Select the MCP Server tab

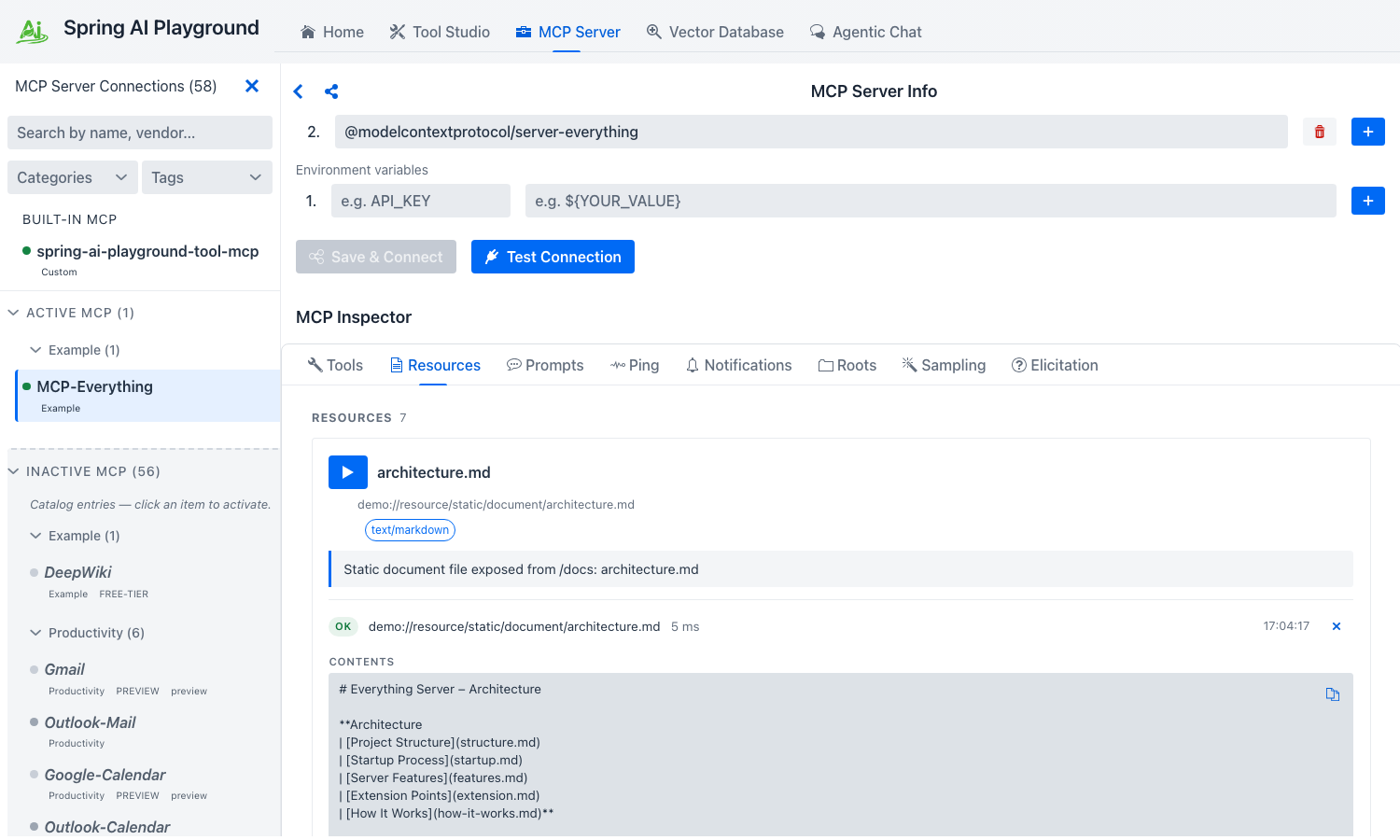coord(567,32)
